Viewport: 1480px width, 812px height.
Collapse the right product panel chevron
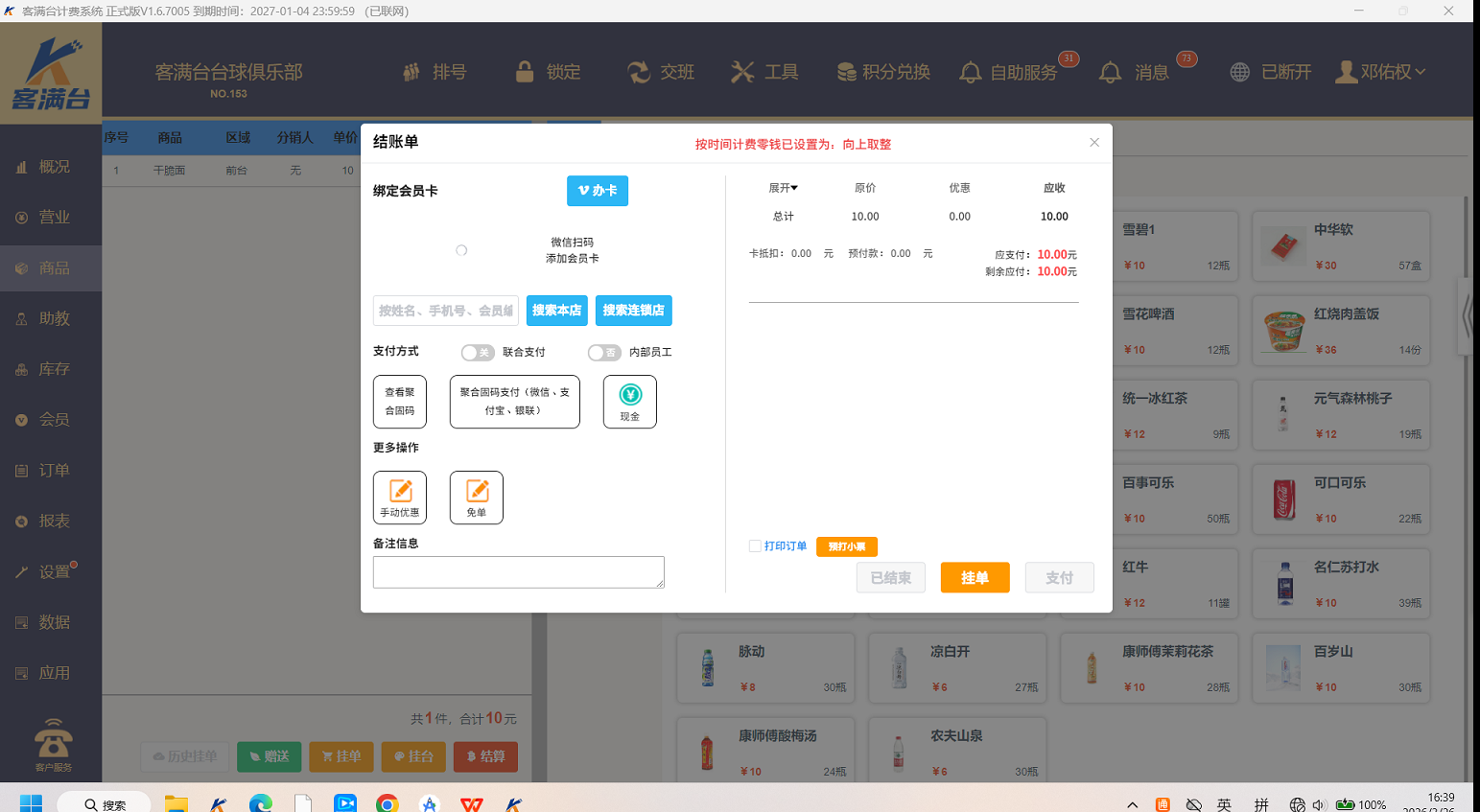click(x=1466, y=316)
